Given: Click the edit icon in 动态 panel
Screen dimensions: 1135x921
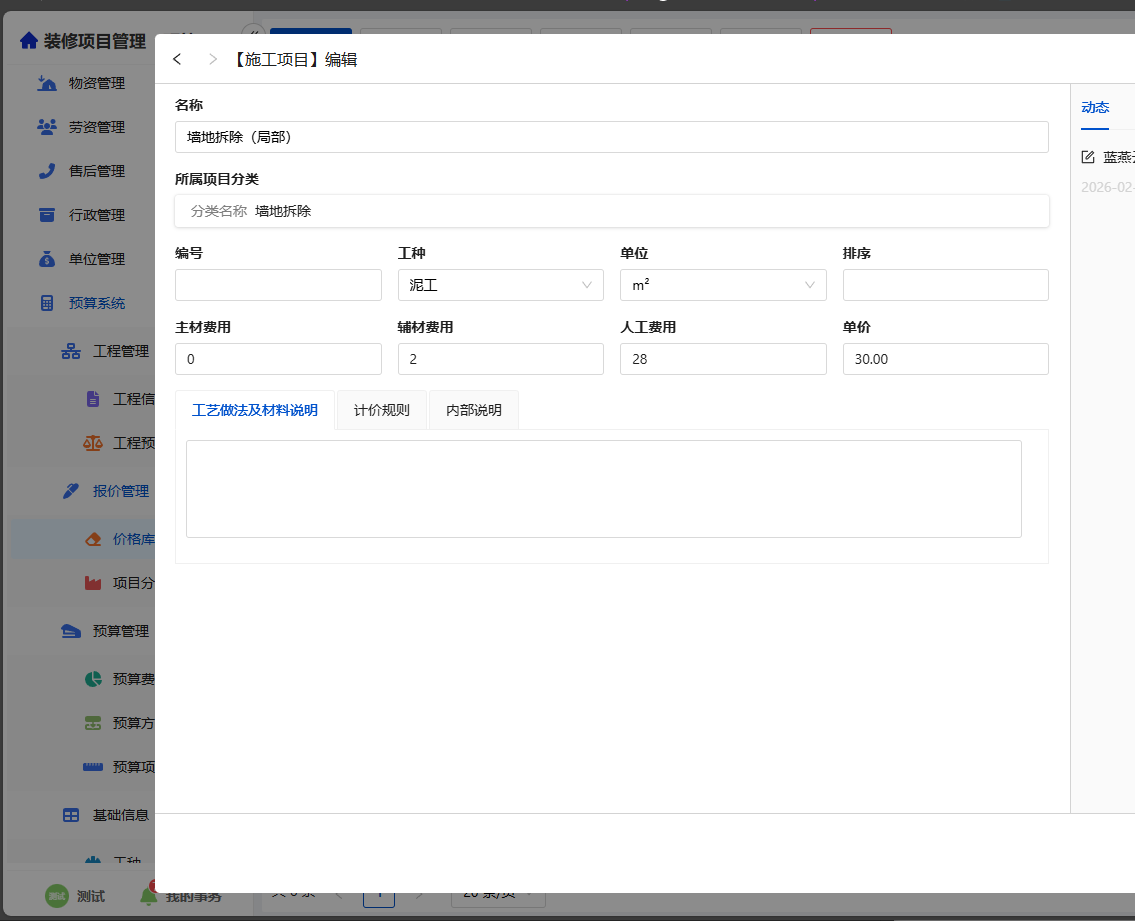Looking at the screenshot, I should (1088, 157).
